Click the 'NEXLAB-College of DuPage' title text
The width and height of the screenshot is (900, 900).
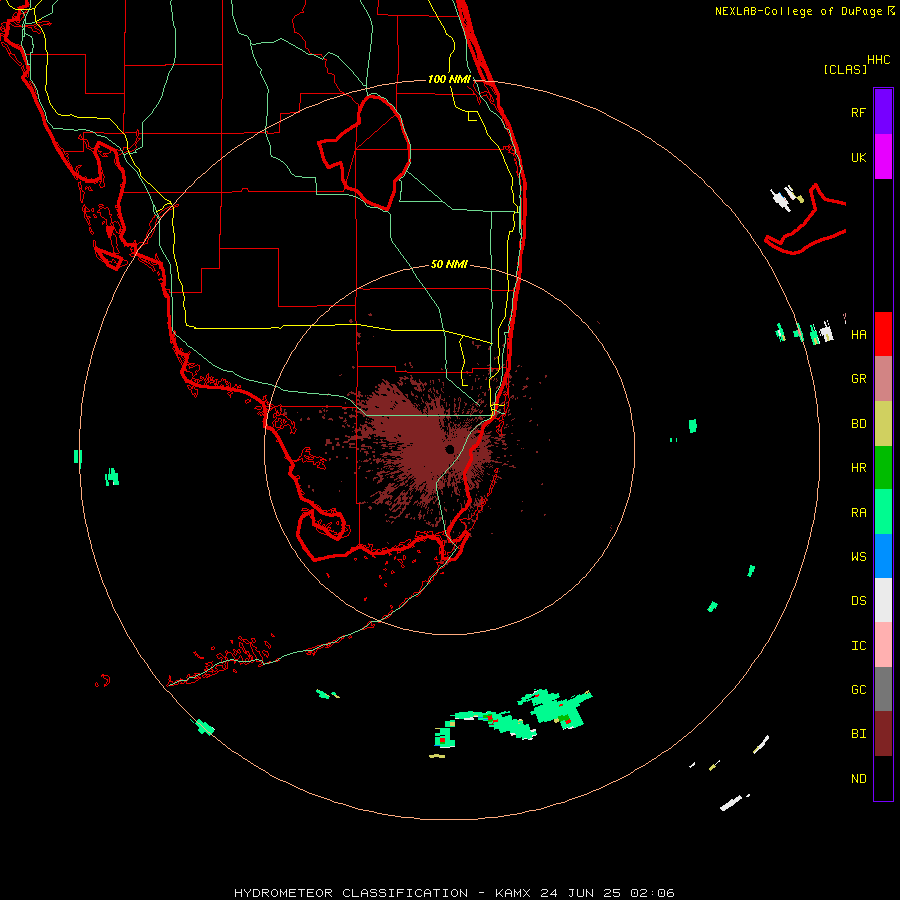798,11
